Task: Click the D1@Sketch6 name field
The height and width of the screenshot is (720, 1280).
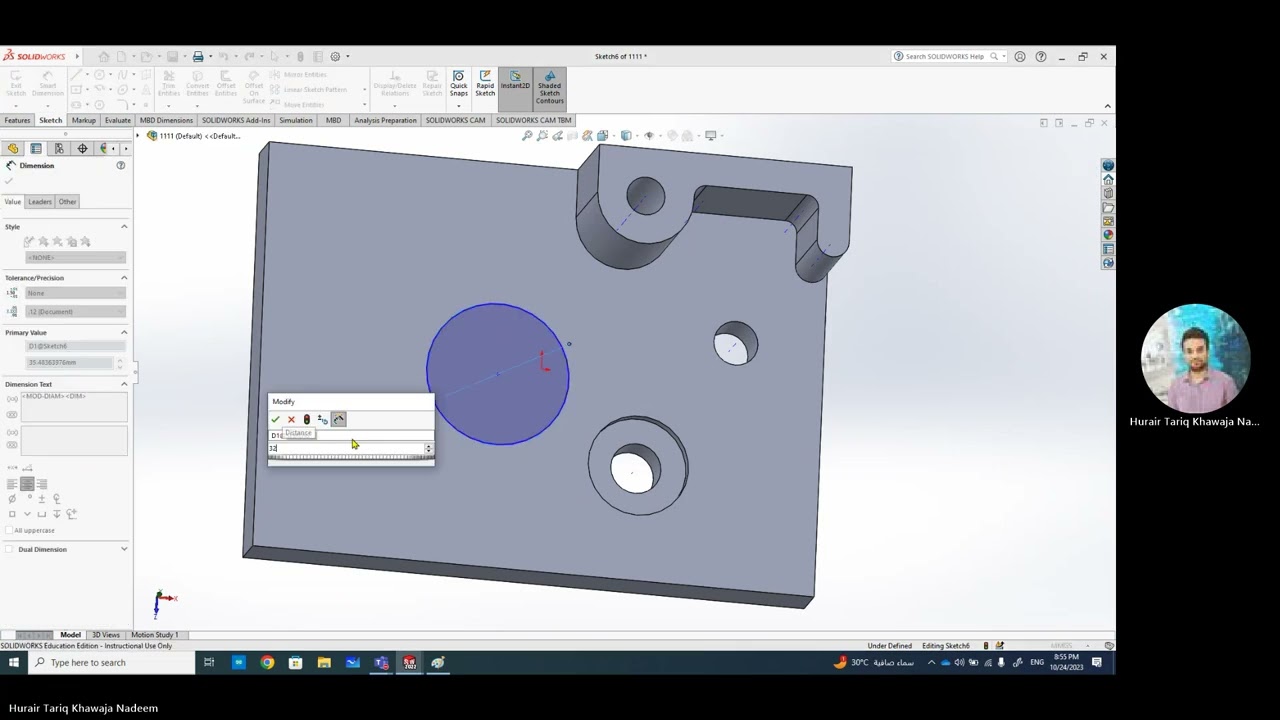Action: click(x=76, y=346)
